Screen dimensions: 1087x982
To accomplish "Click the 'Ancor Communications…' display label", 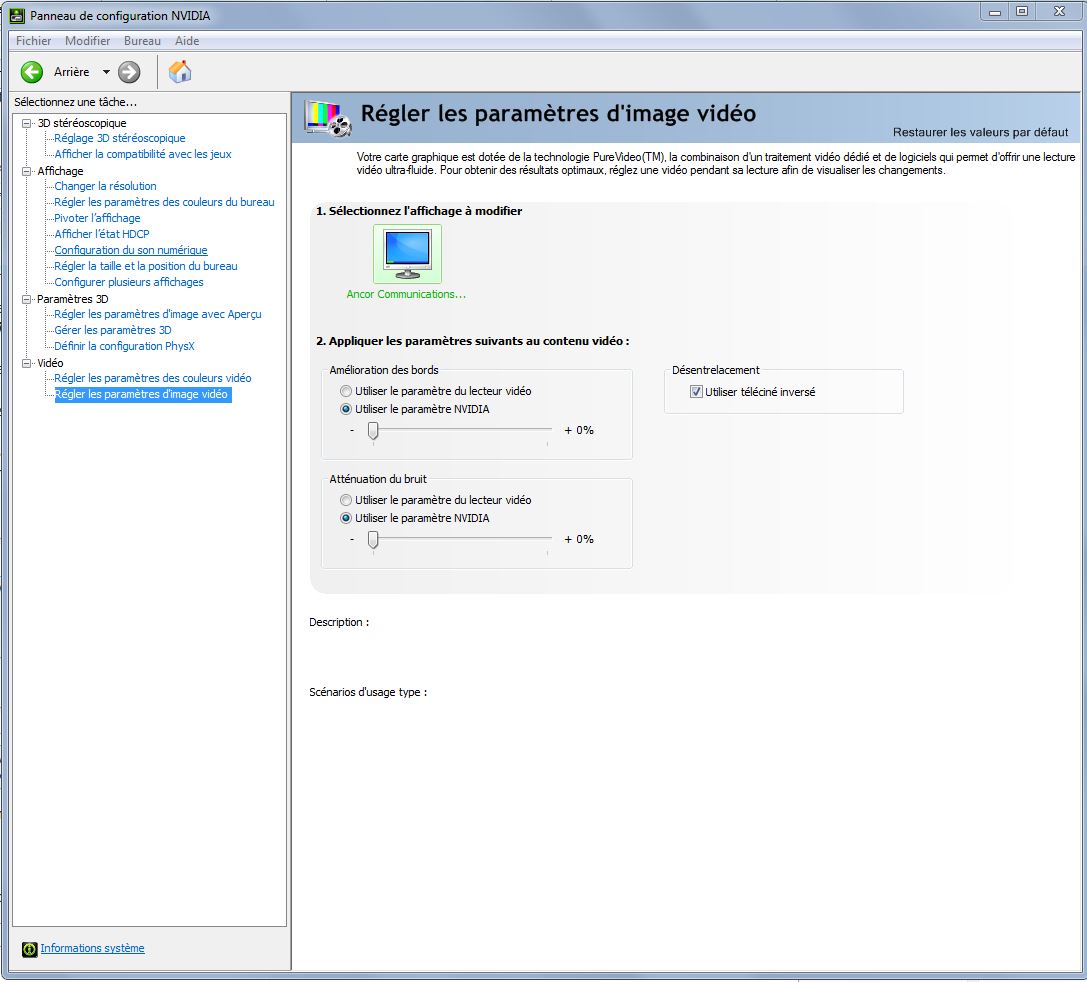I will (406, 295).
